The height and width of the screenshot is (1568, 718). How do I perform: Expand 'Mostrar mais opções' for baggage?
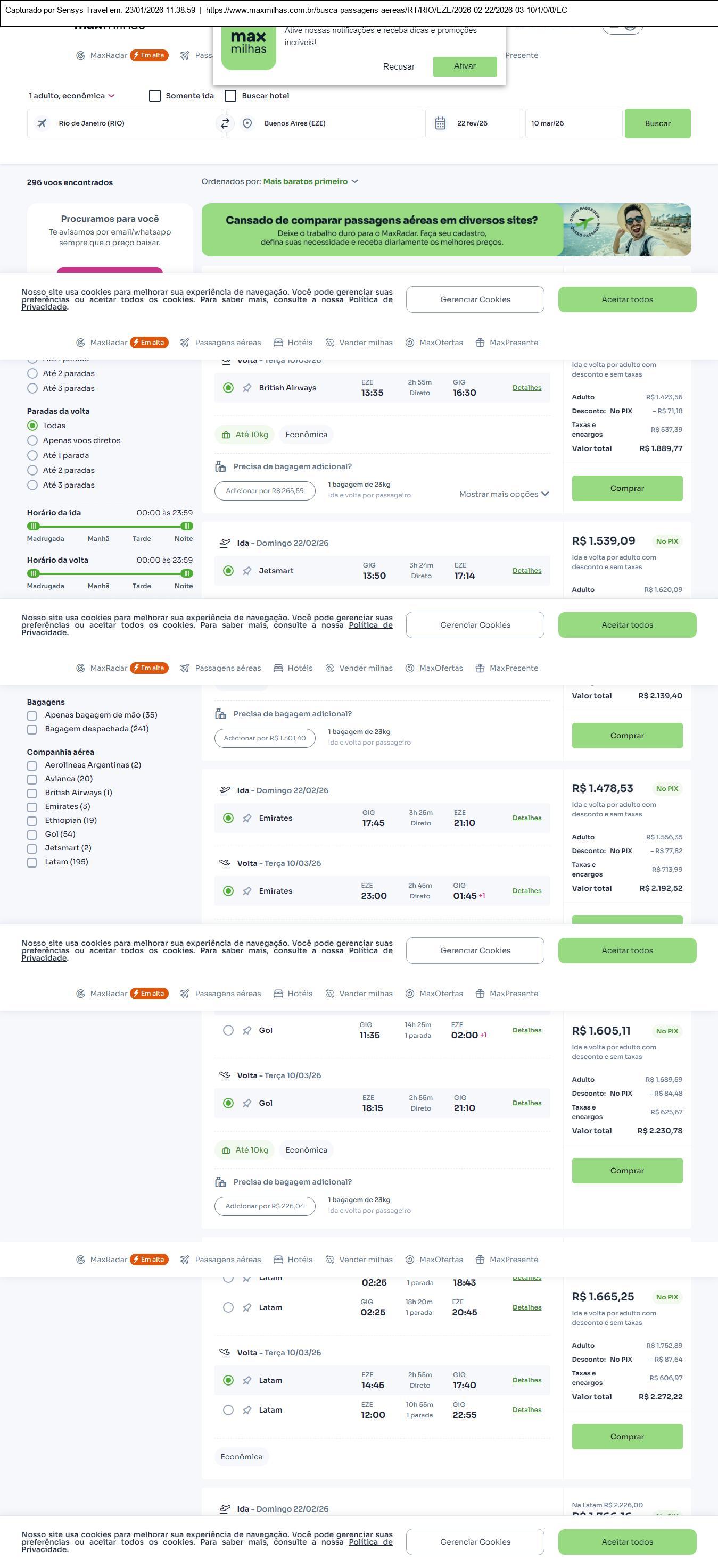[x=504, y=494]
